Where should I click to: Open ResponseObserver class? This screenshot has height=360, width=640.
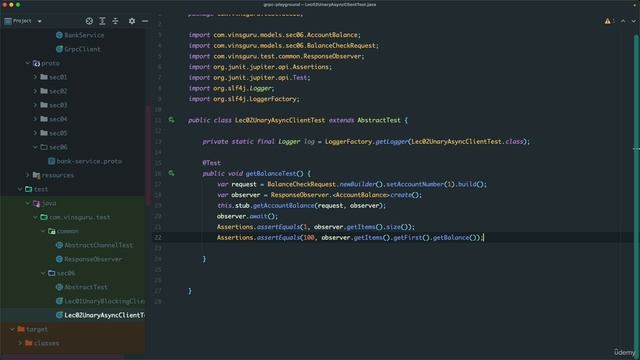[93, 259]
